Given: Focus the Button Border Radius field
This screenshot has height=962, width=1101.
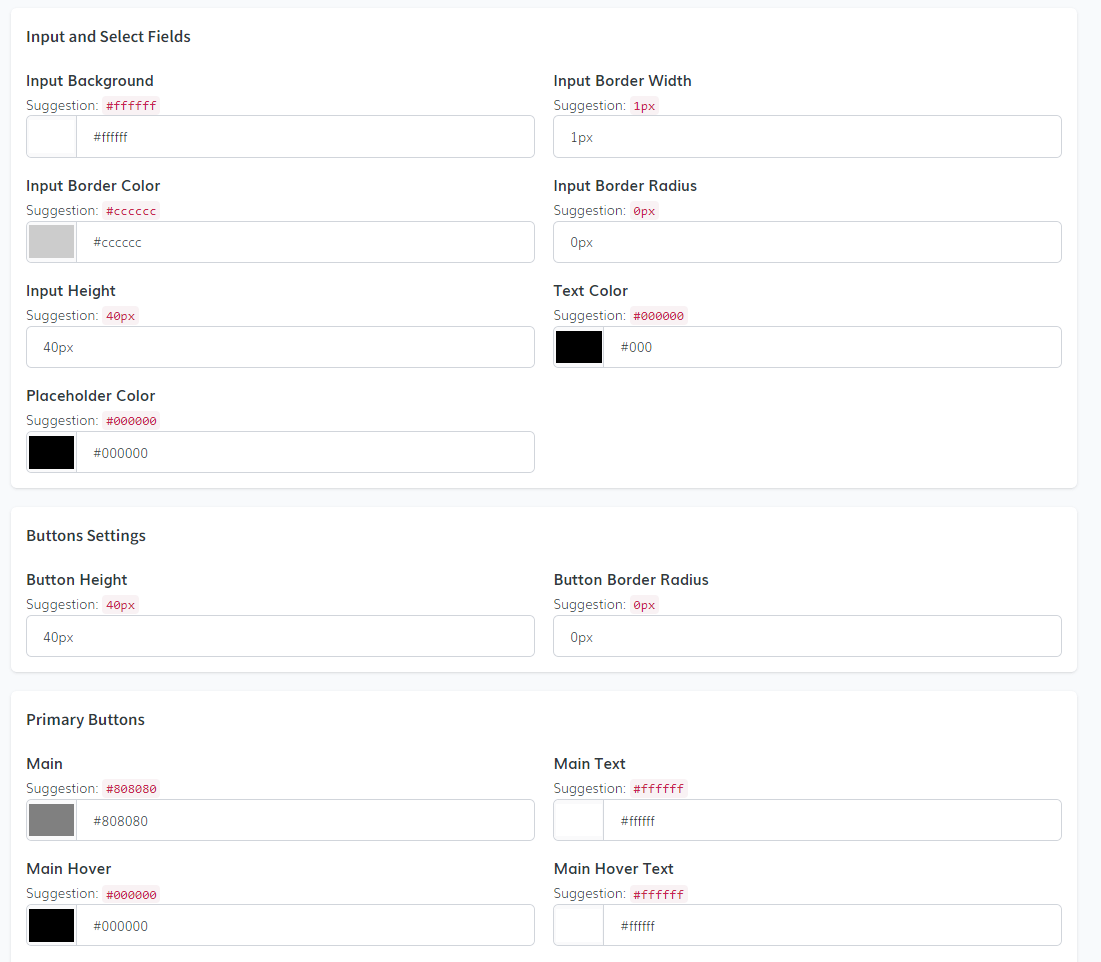Looking at the screenshot, I should tap(807, 637).
